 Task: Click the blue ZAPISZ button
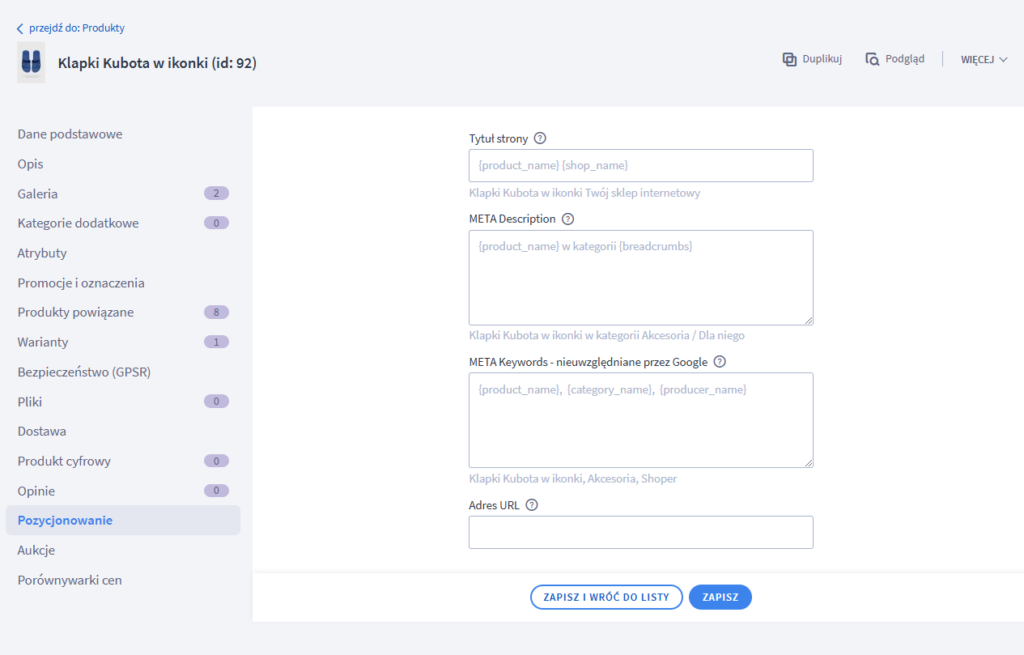click(x=720, y=597)
